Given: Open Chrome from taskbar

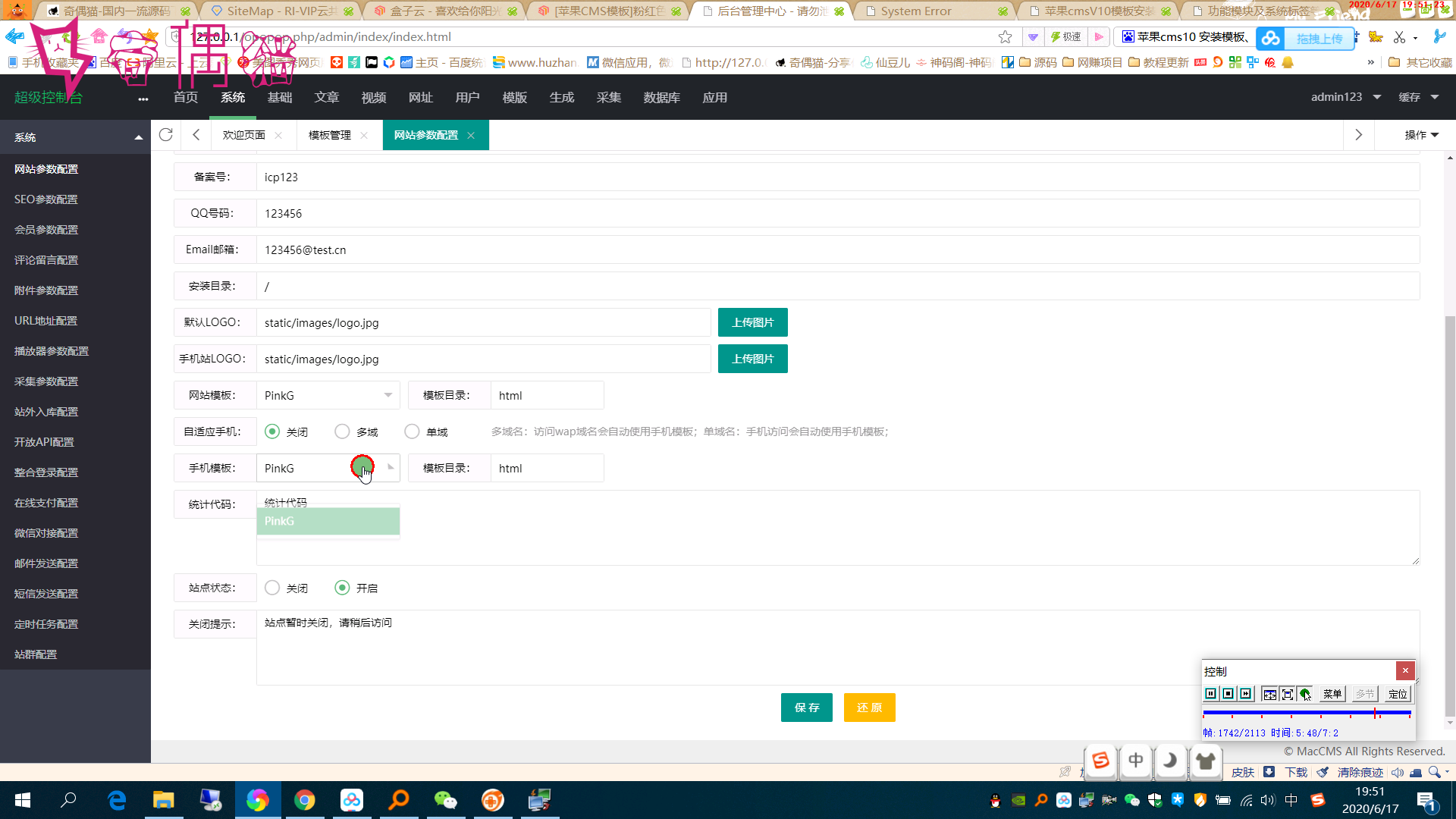Looking at the screenshot, I should pos(305,800).
